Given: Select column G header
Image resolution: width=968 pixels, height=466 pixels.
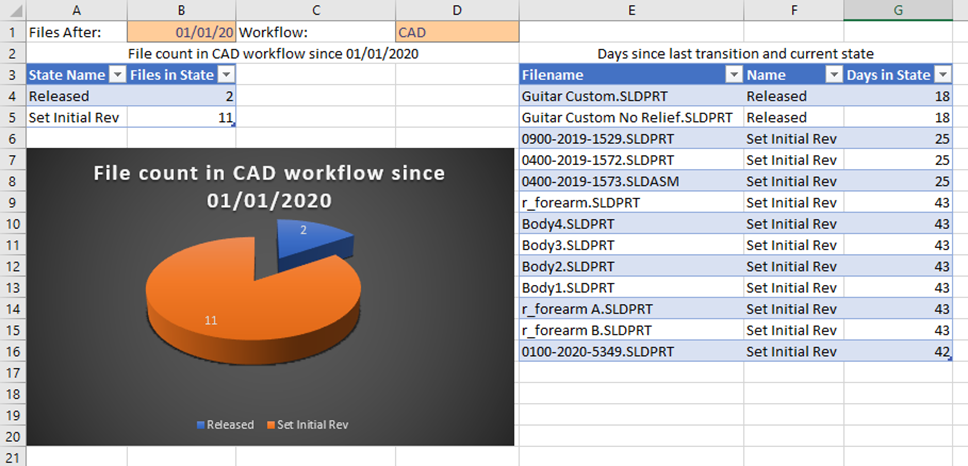Looking at the screenshot, I should [x=904, y=10].
